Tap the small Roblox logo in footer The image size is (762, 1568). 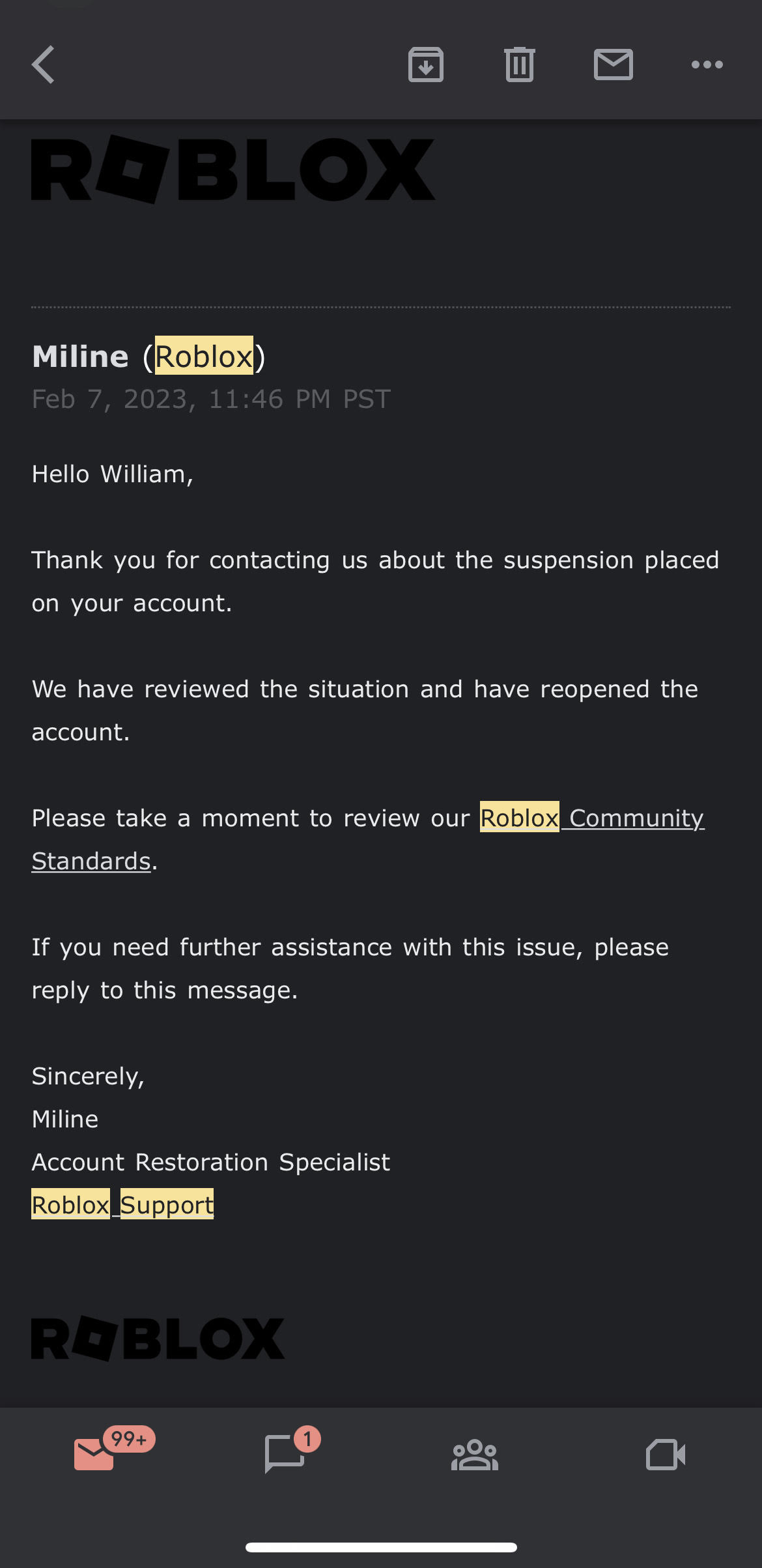click(158, 1339)
